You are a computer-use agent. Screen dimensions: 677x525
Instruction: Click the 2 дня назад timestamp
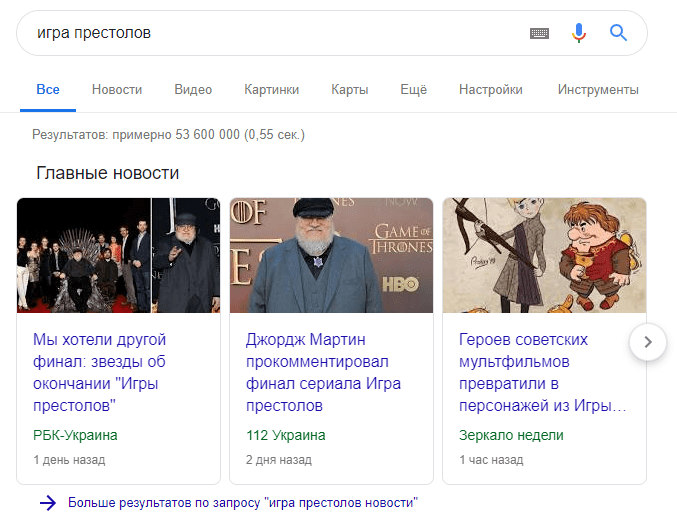278,459
